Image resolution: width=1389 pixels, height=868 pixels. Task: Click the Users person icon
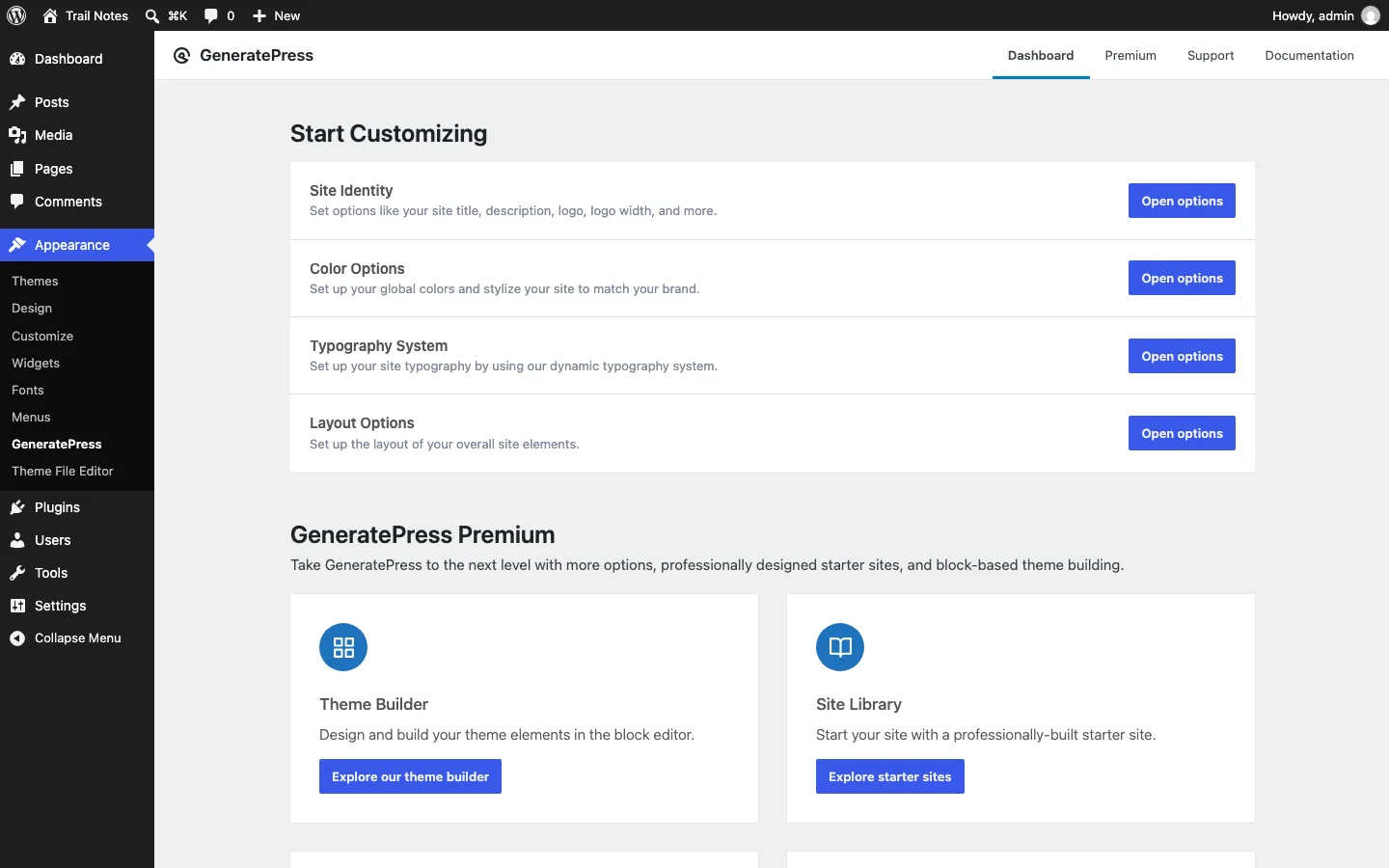coord(17,540)
